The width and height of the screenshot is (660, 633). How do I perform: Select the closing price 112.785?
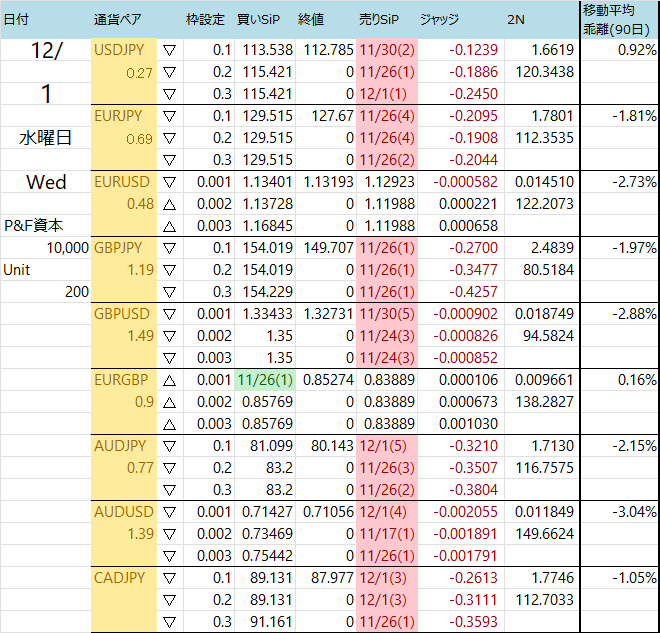[328, 50]
